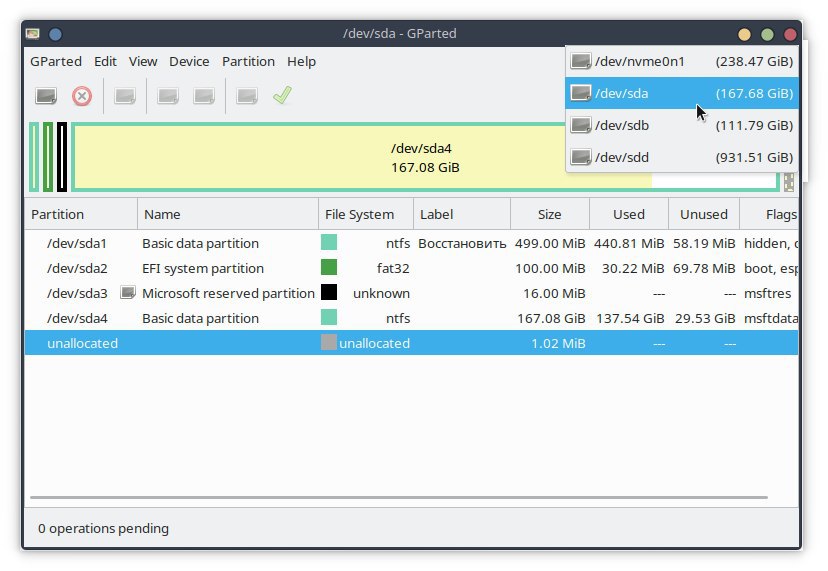Click the horizontal scrollbar of partition list
Image resolution: width=828 pixels, height=571 pixels.
(x=399, y=497)
